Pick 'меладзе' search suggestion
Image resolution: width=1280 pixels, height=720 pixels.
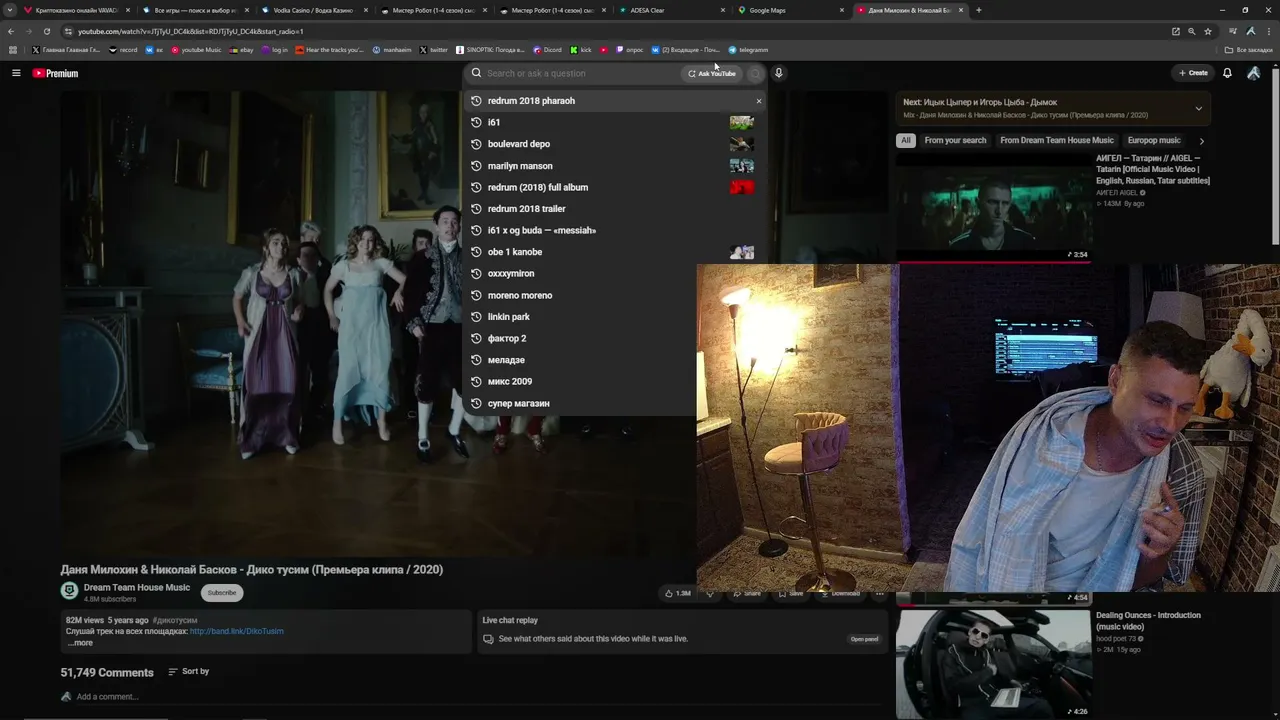coord(506,360)
